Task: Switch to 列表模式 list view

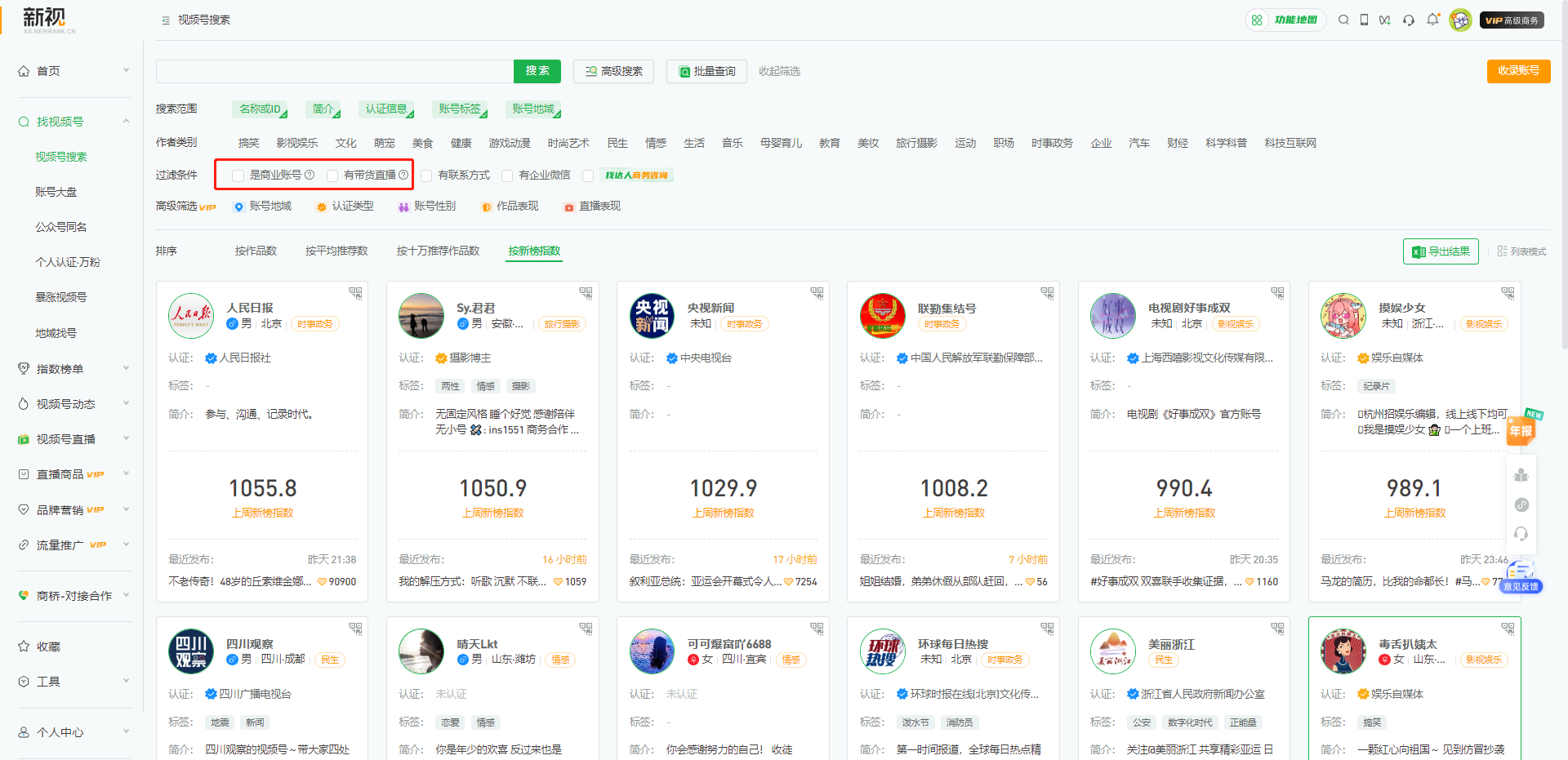Action: (x=1521, y=251)
